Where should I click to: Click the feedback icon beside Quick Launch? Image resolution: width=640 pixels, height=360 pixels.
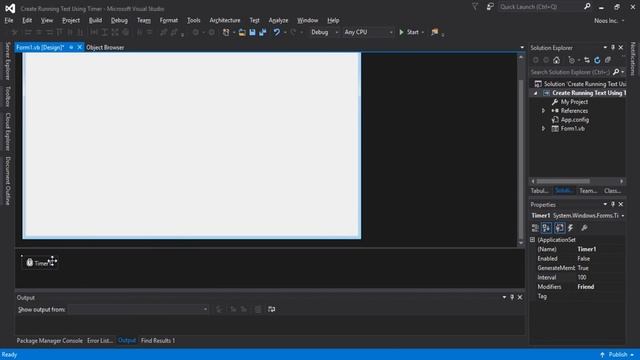[x=490, y=7]
